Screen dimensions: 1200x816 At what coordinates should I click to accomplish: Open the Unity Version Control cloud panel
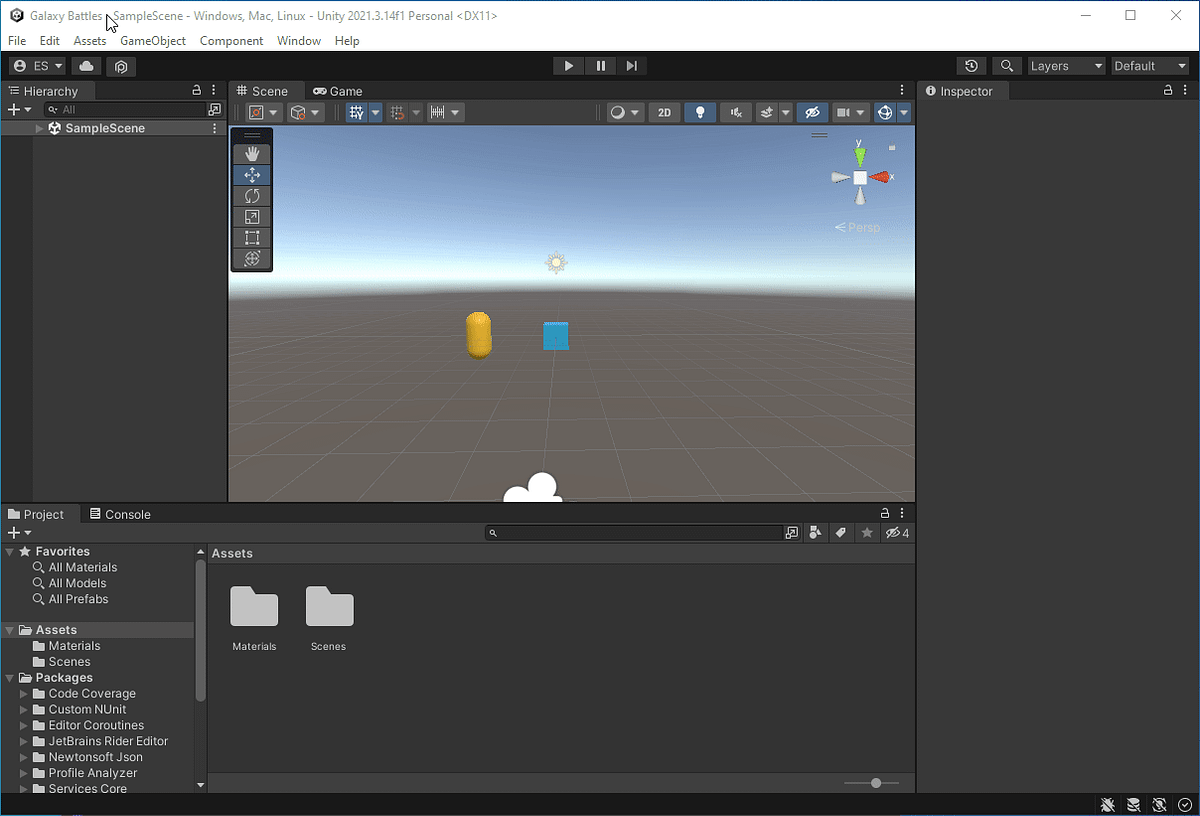click(85, 65)
